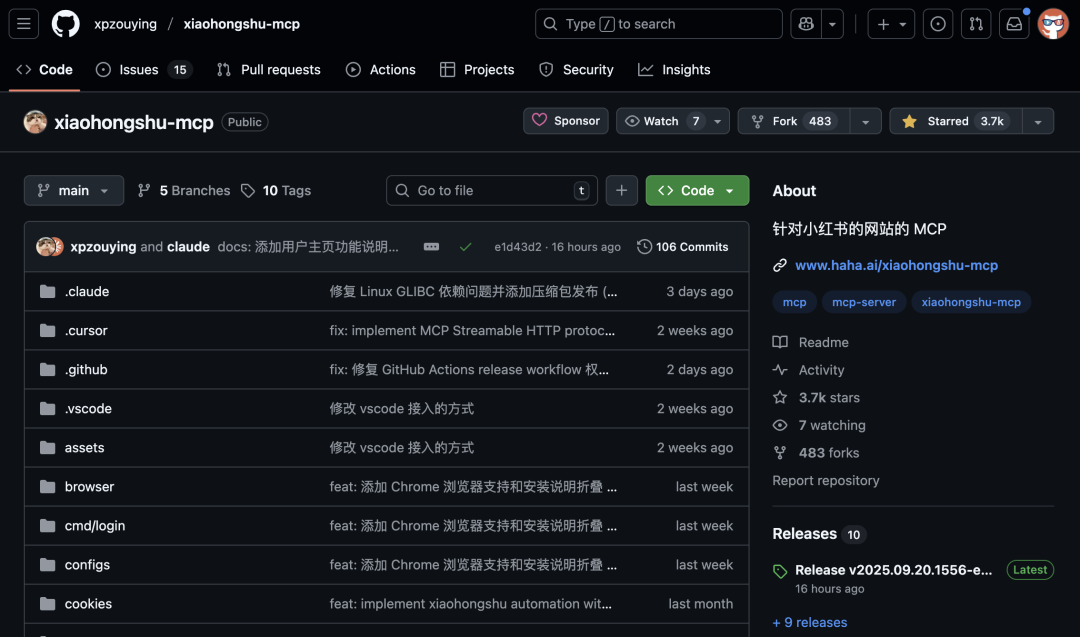
Task: Open the Copilot chat icon
Action: coord(806,24)
